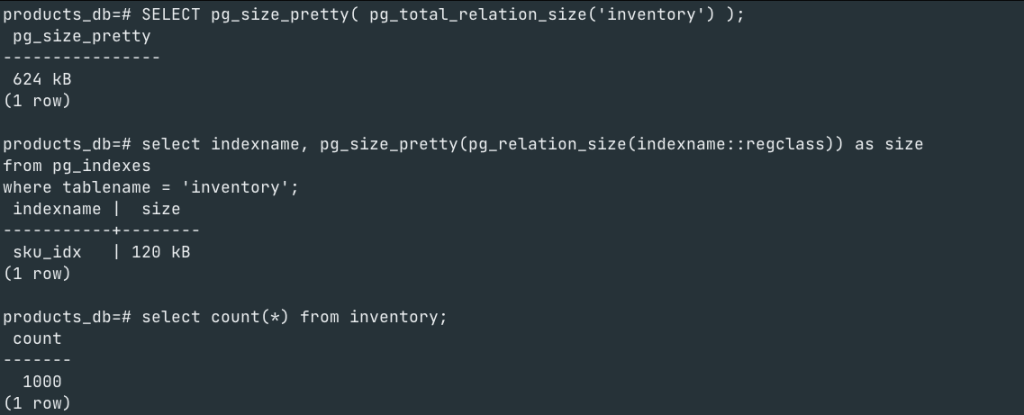
Task: Click the dashed separator under the count header
Action: (37, 361)
